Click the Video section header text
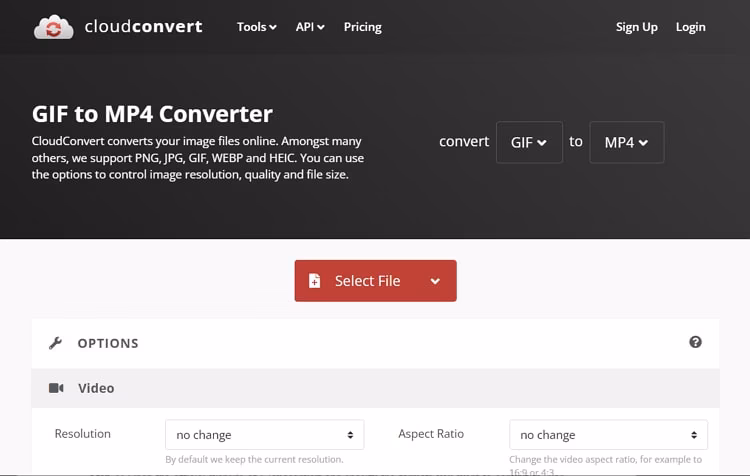The width and height of the screenshot is (750, 476). pyautogui.click(x=96, y=388)
